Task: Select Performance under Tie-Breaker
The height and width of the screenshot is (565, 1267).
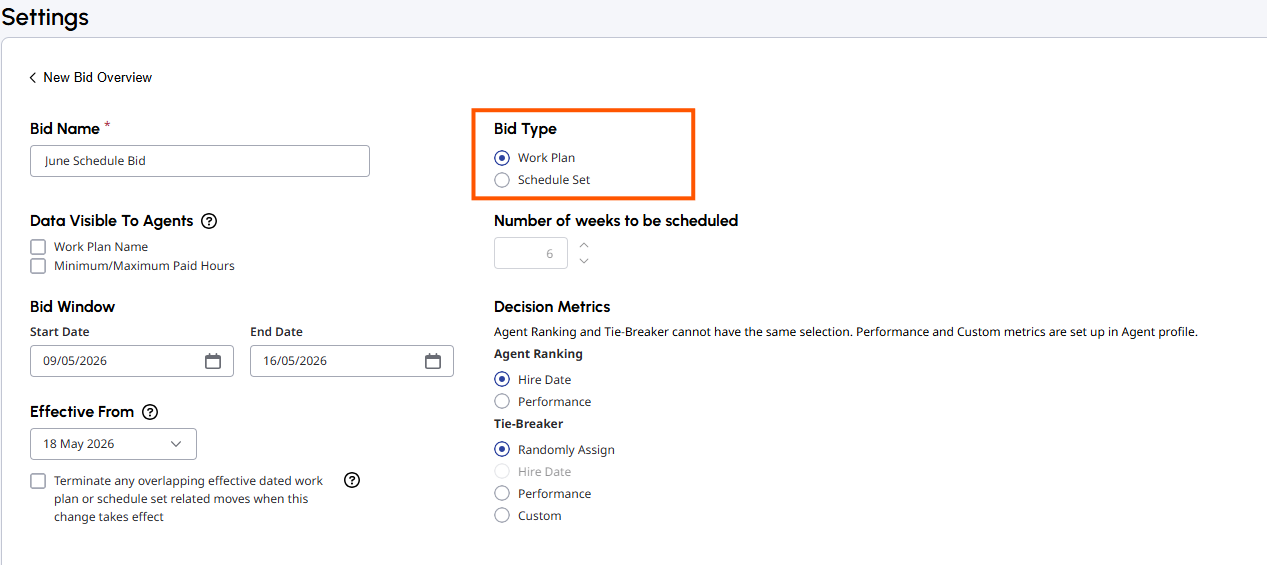Action: (502, 494)
